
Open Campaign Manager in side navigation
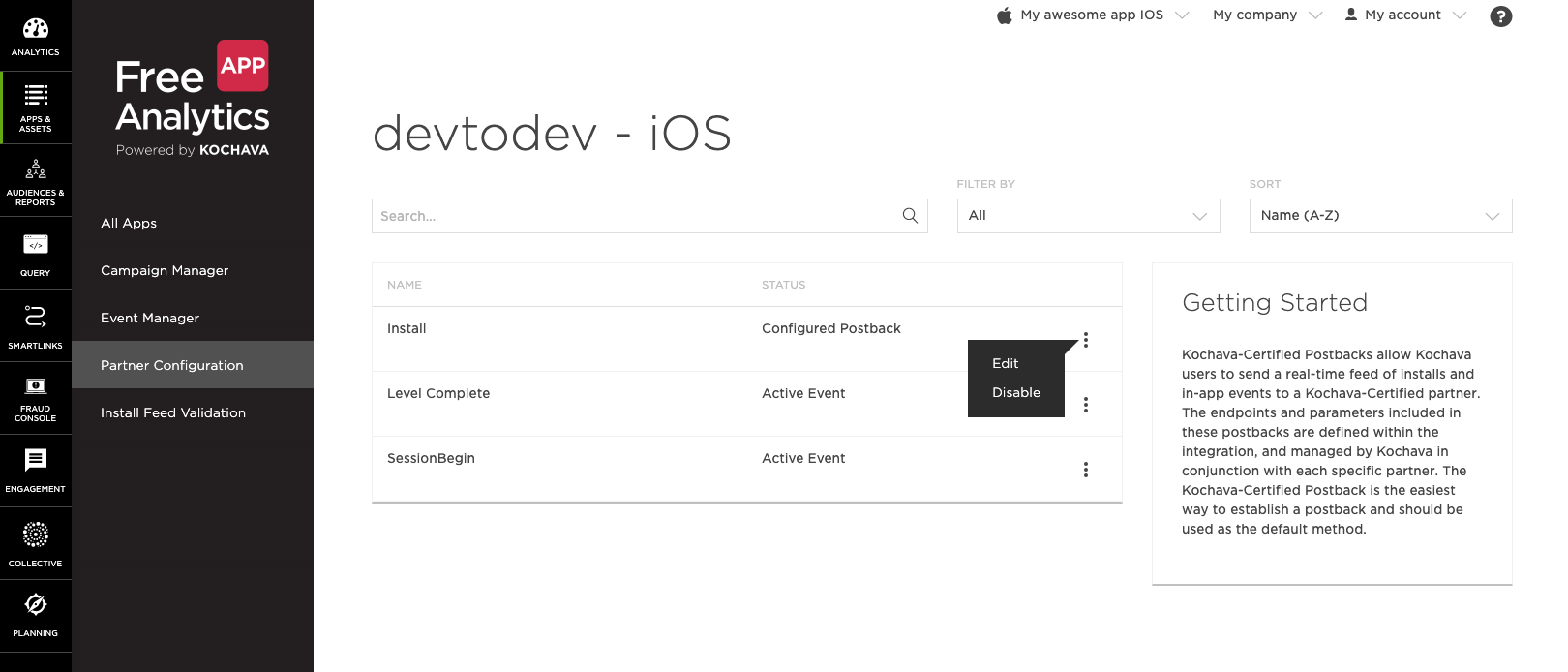point(165,270)
